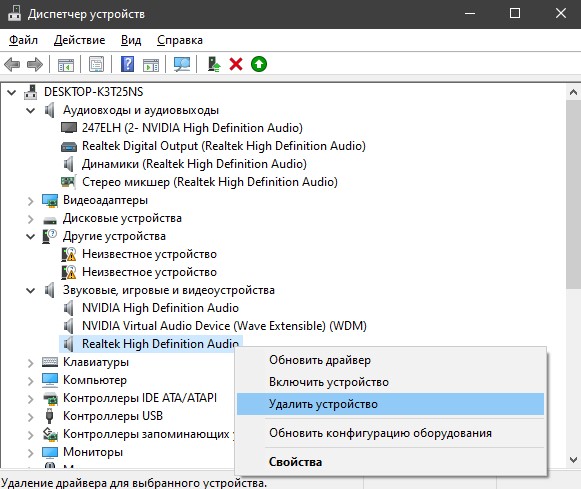Click the Forward arrow toolbar icon
Screen dimensions: 581x489
(35, 64)
